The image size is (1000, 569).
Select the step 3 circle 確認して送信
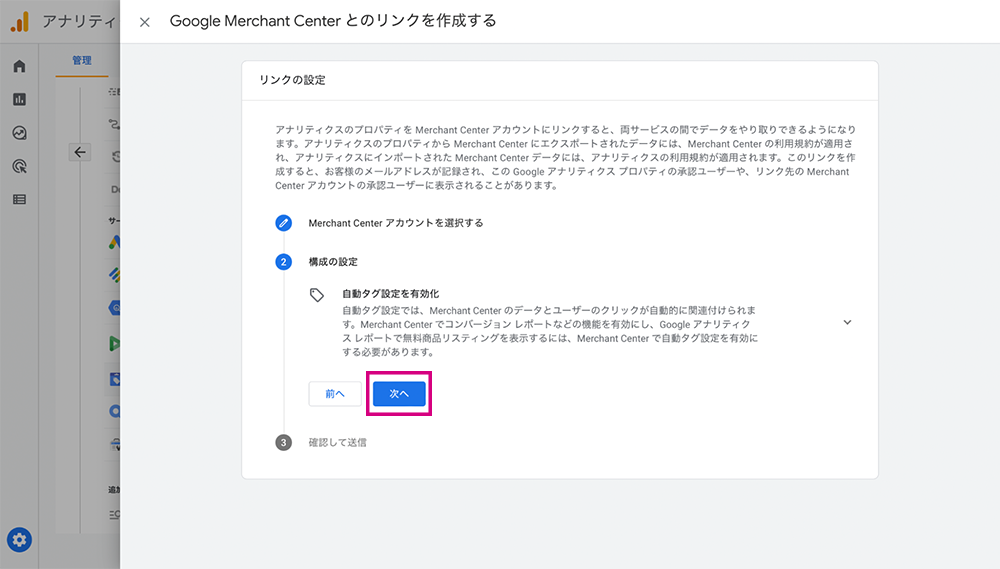284,442
